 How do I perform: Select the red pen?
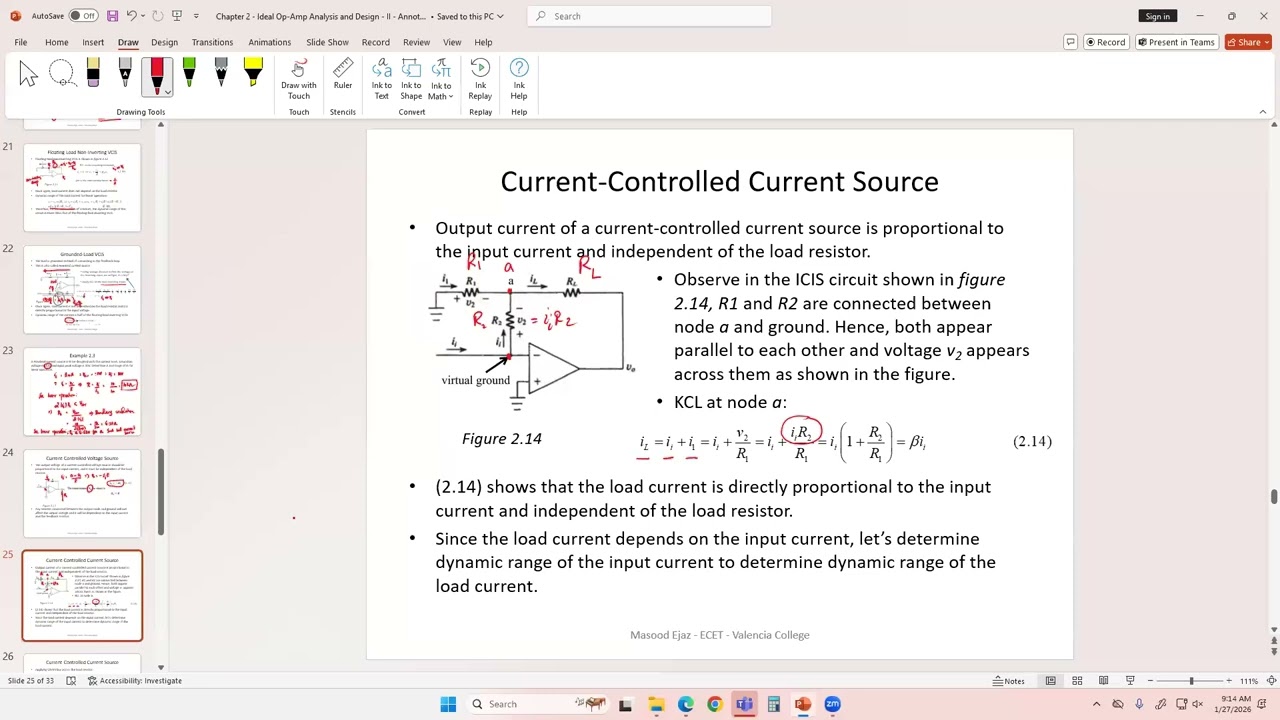point(156,74)
